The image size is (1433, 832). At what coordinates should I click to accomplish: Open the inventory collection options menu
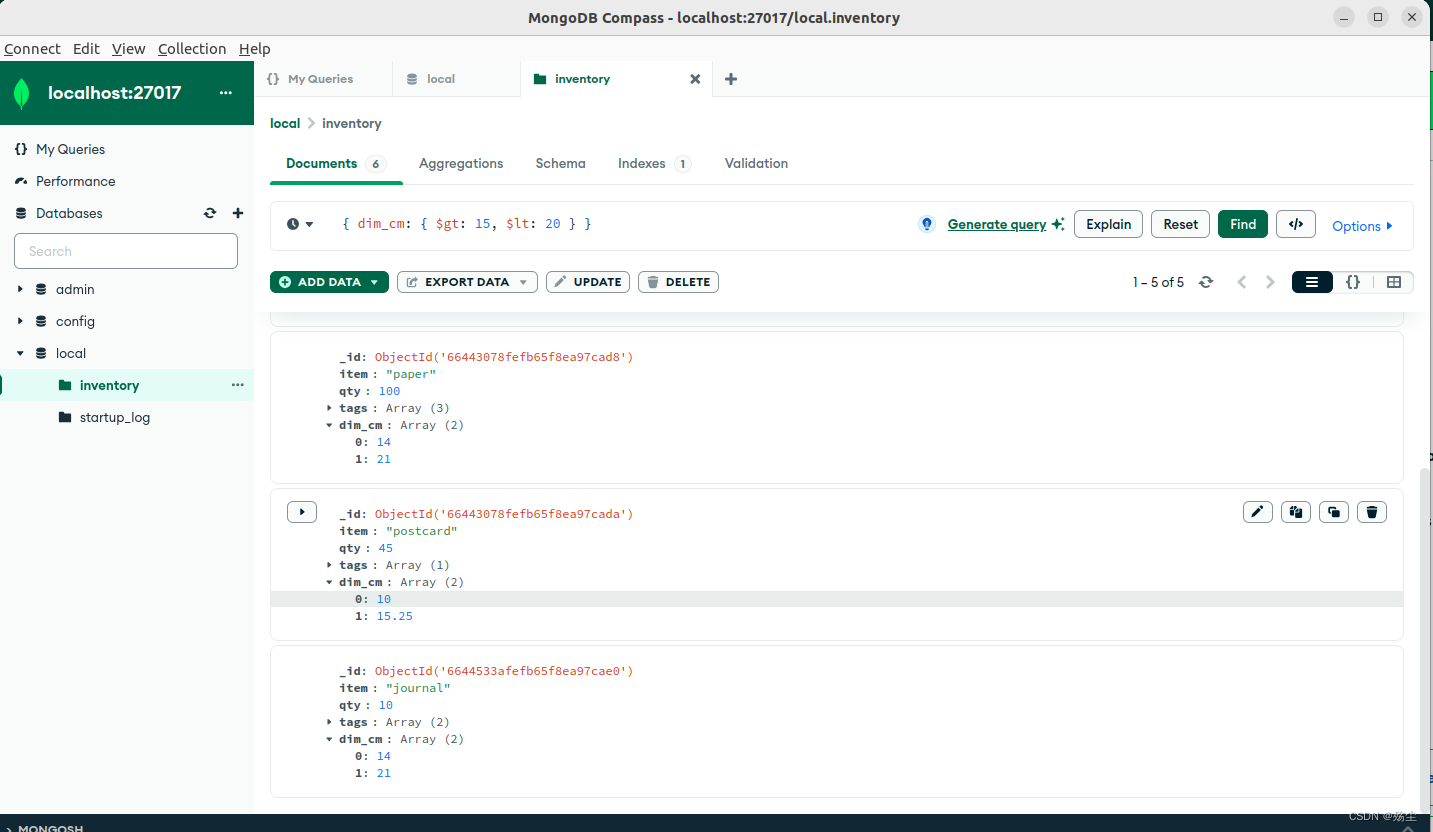pos(237,385)
